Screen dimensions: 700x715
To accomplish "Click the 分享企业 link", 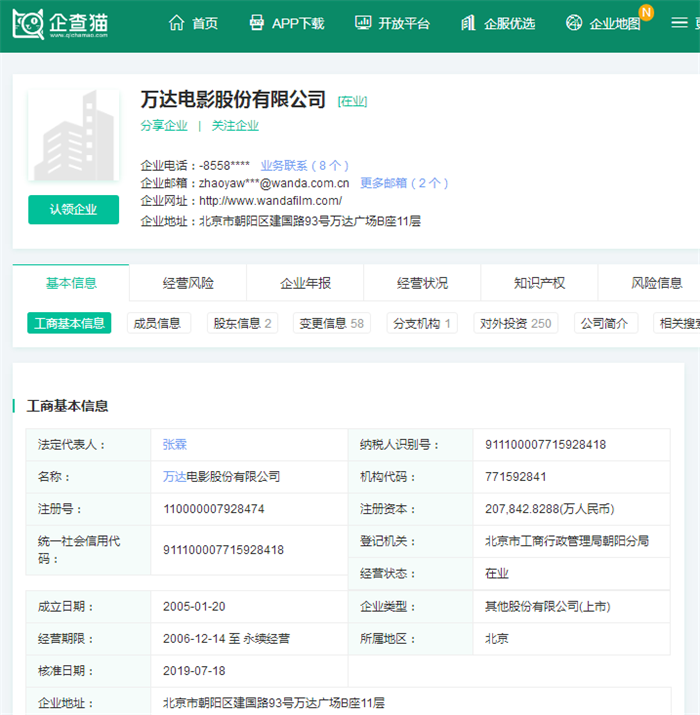I will 164,126.
